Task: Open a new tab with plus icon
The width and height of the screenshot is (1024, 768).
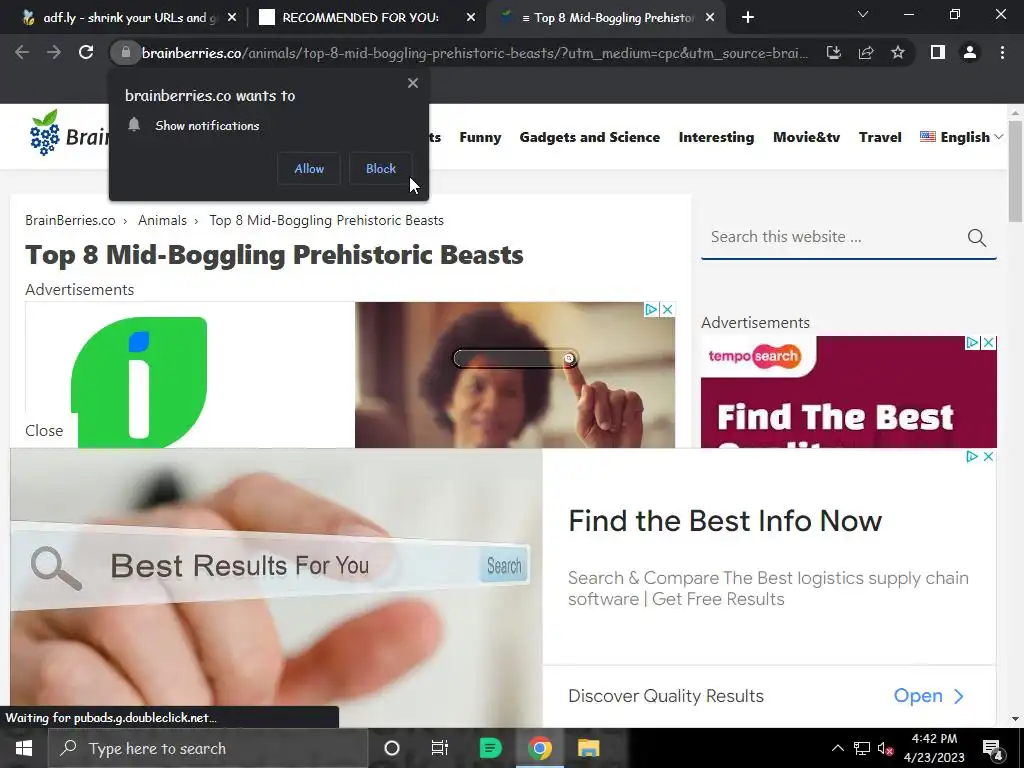Action: click(748, 18)
